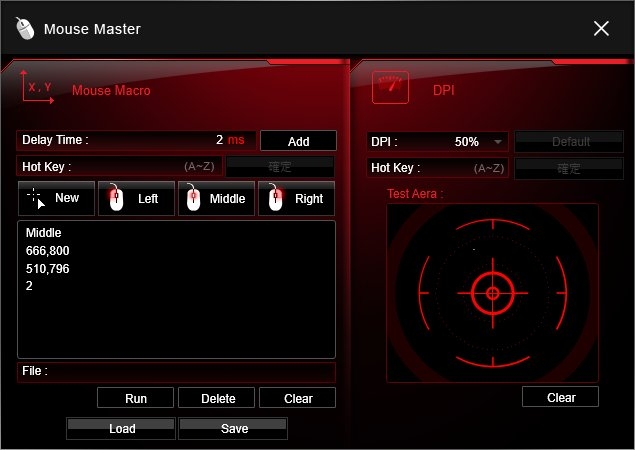Focus the DPI Hot Key field
Viewport: 635px width, 450px height.
pyautogui.click(x=438, y=168)
